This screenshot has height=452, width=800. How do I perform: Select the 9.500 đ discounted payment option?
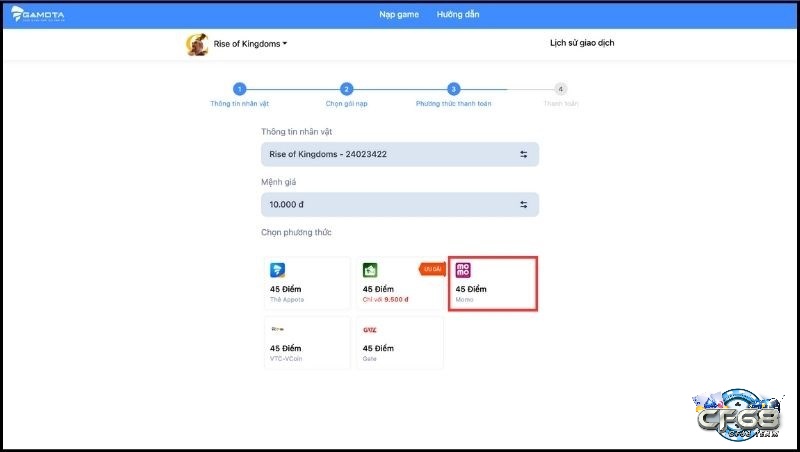[x=400, y=284]
